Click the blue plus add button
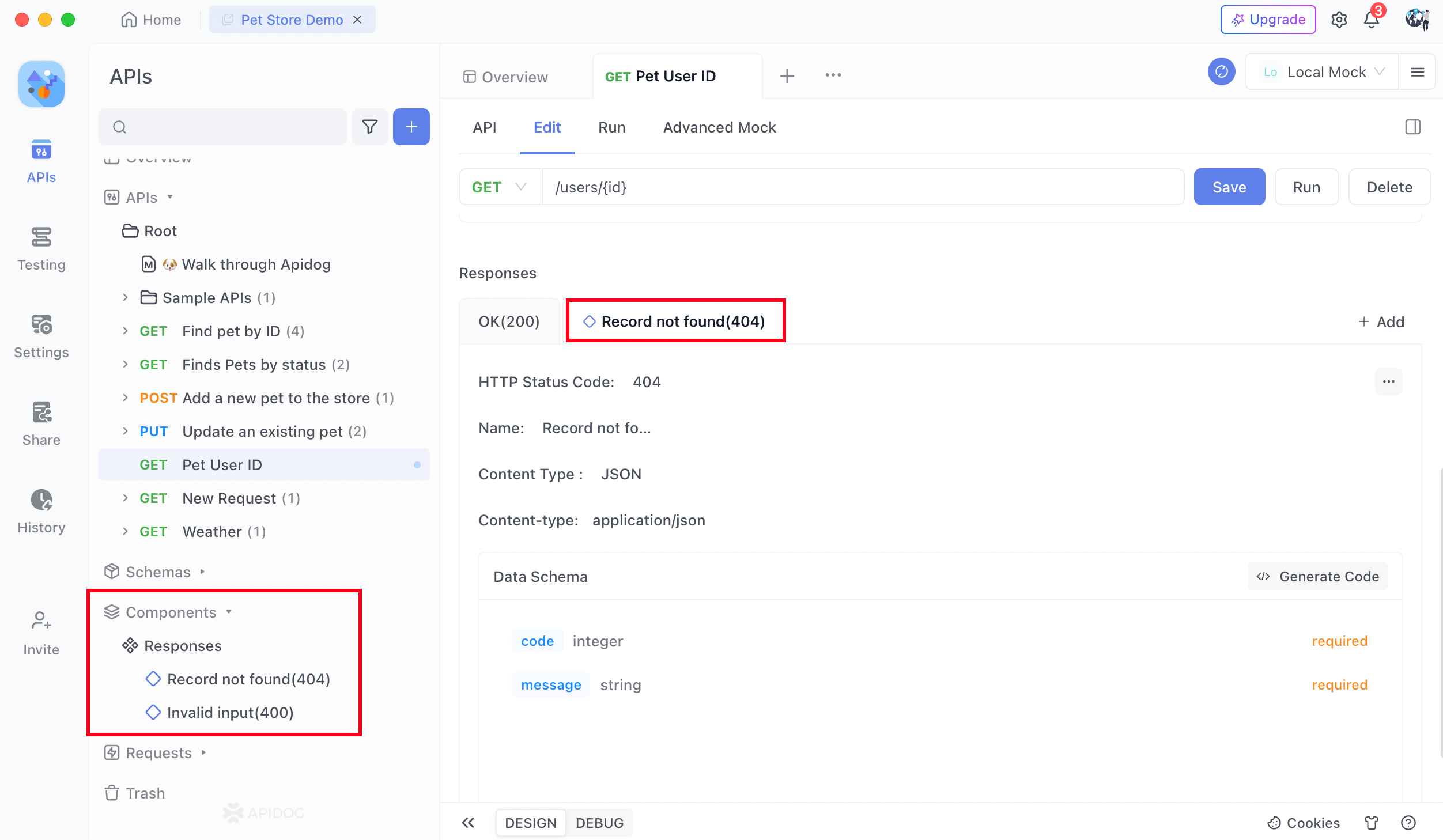This screenshot has height=840, width=1443. click(x=411, y=127)
